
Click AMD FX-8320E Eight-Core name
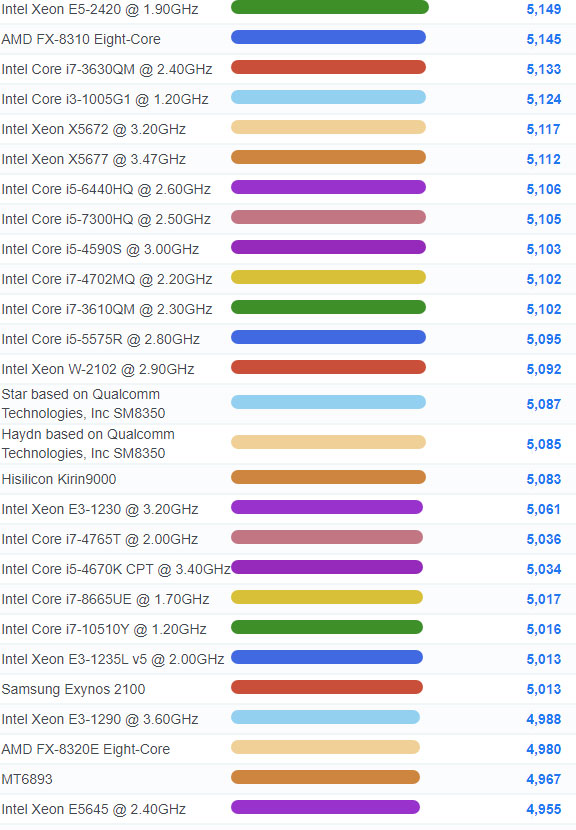86,750
